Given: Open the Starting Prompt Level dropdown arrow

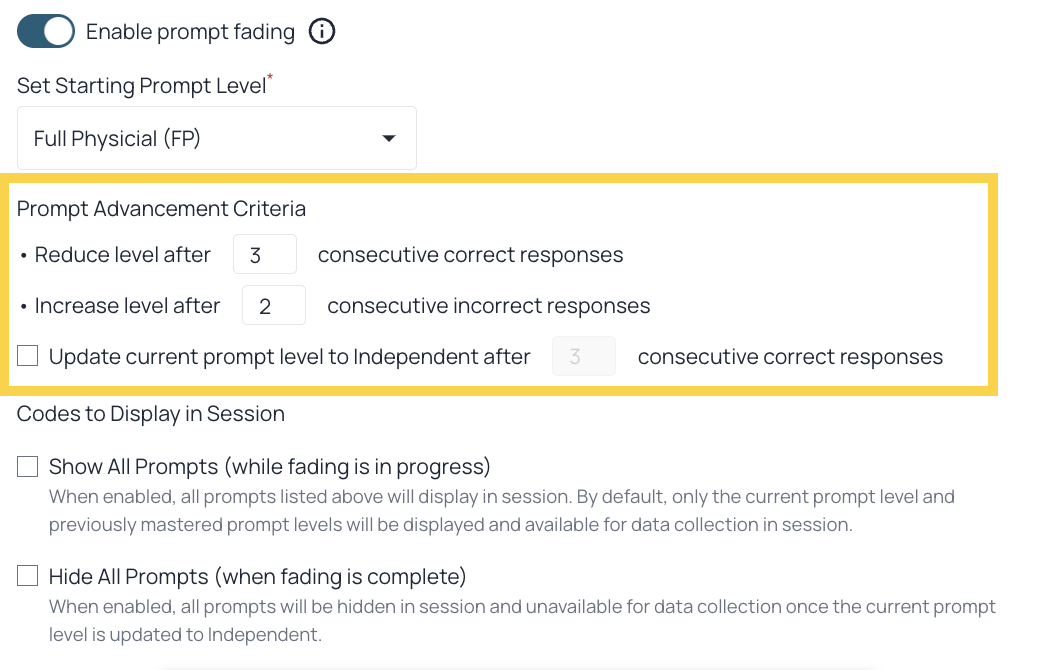Looking at the screenshot, I should (388, 139).
